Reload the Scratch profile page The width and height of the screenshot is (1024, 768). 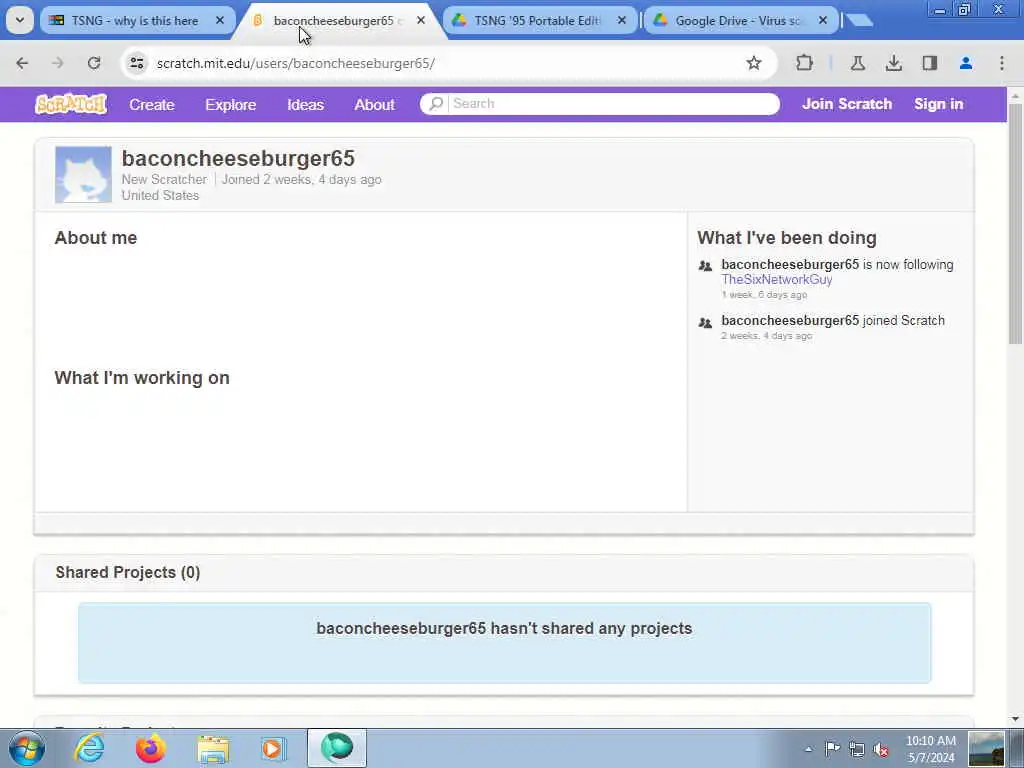coord(94,63)
